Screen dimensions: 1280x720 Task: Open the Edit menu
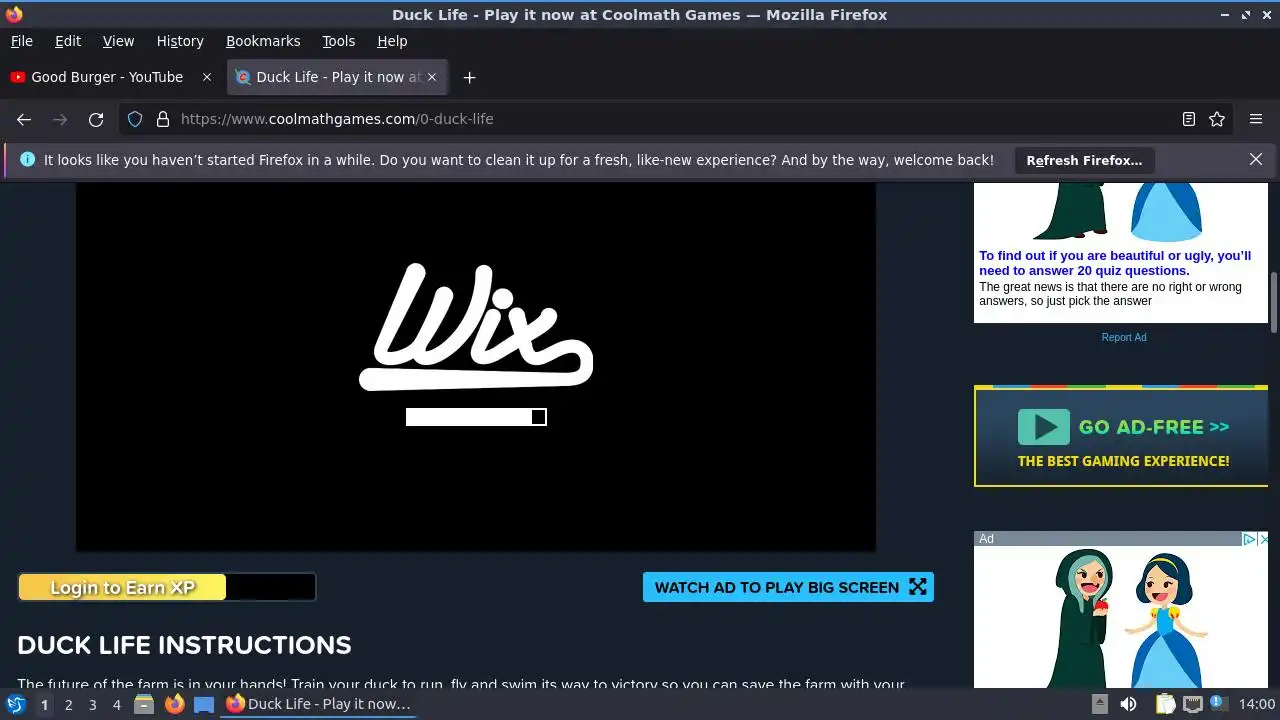click(x=68, y=41)
